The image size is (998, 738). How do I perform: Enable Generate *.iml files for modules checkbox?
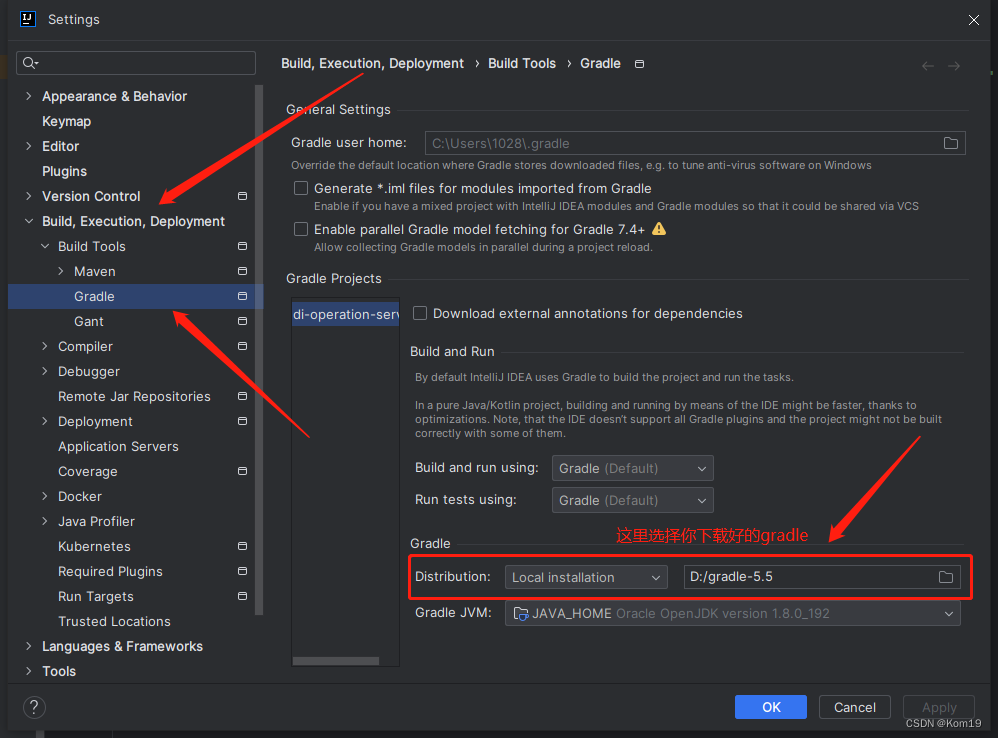pos(301,188)
